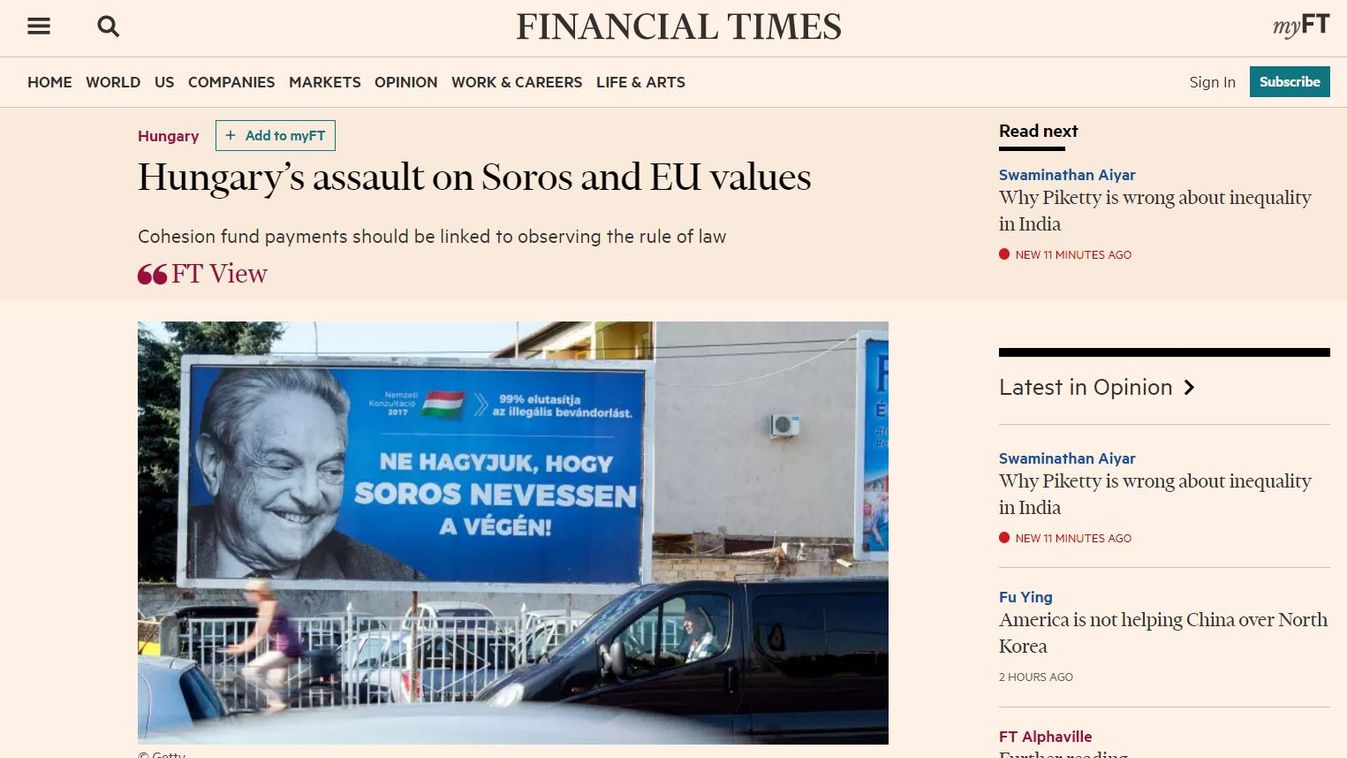Toggle Add to myFT for Hungary
The image size is (1347, 758).
point(275,136)
